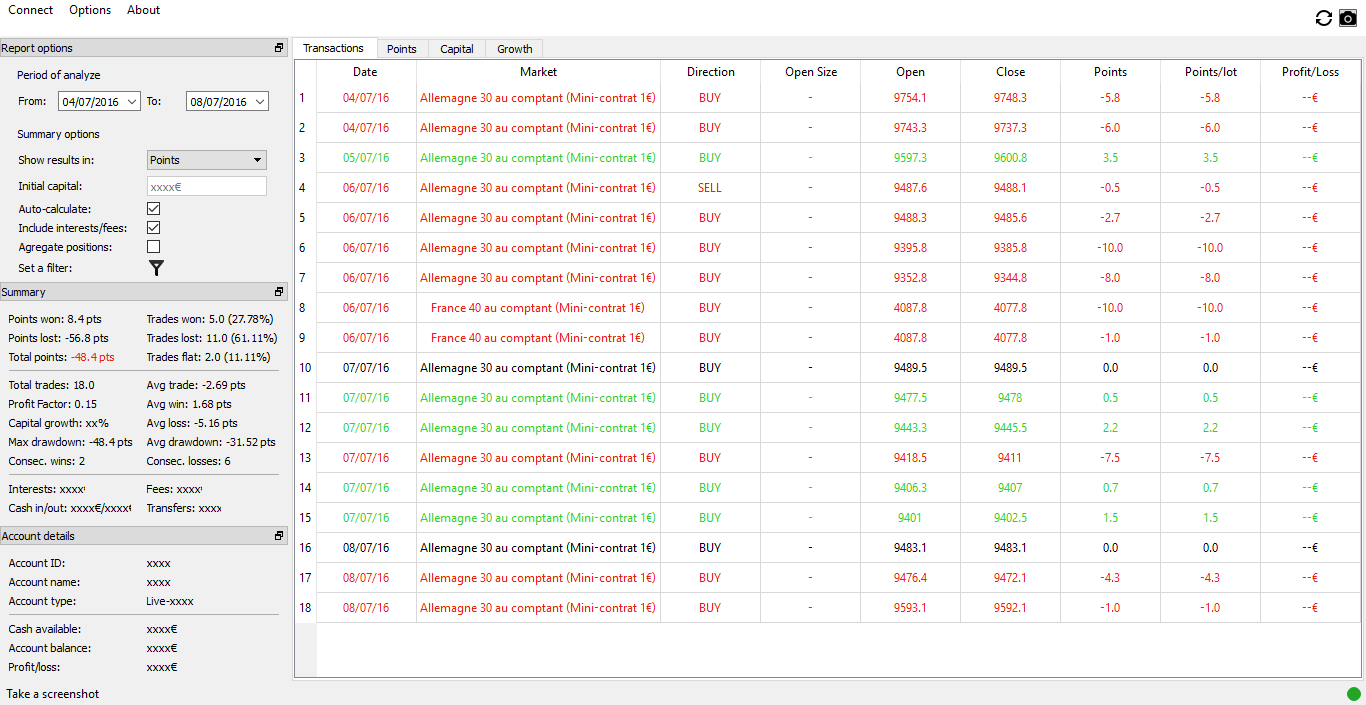The image size is (1366, 705).
Task: Click the 9489.5 open price in row 10
Action: pos(910,368)
